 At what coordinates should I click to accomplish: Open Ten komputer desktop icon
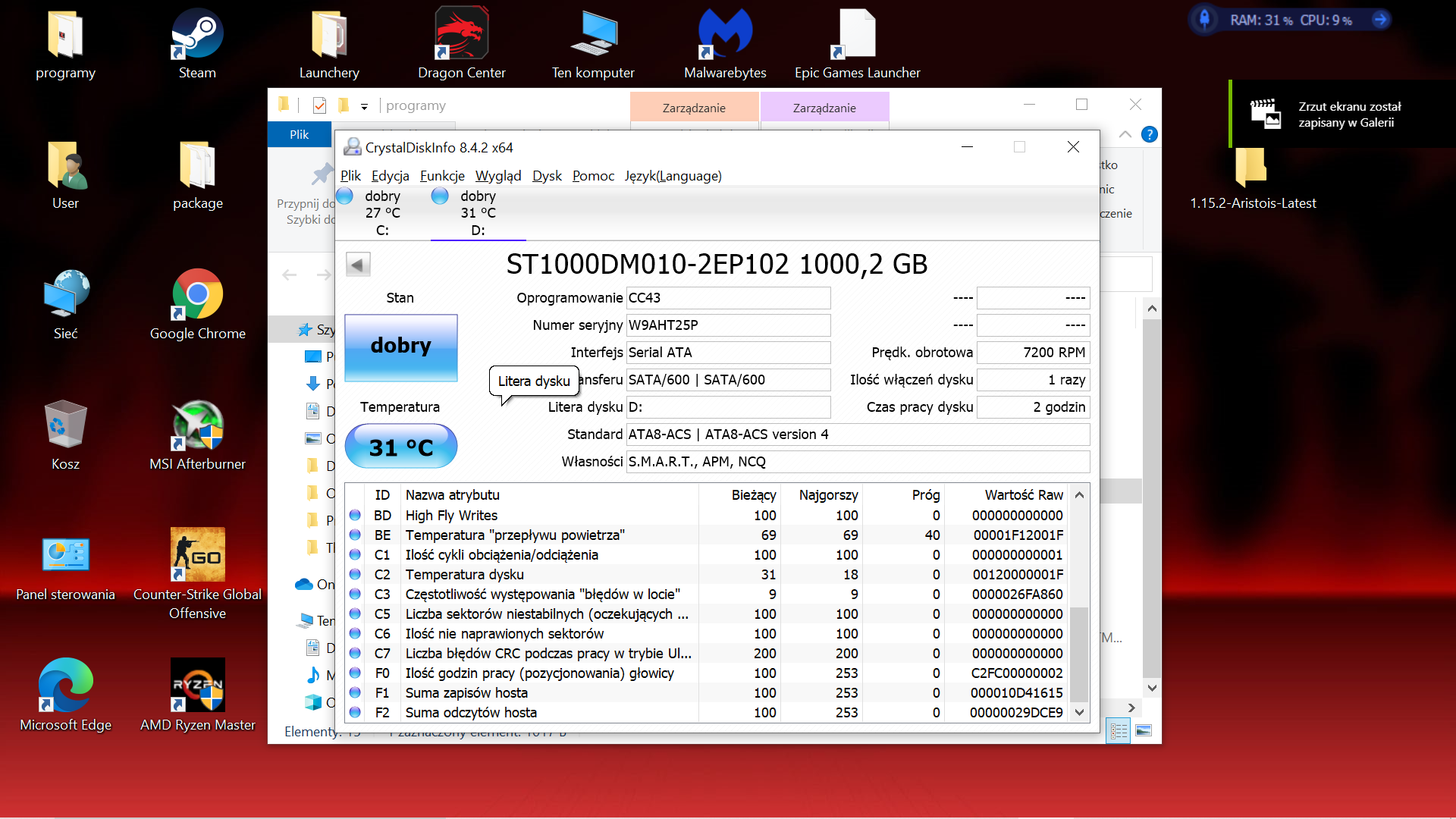593,44
